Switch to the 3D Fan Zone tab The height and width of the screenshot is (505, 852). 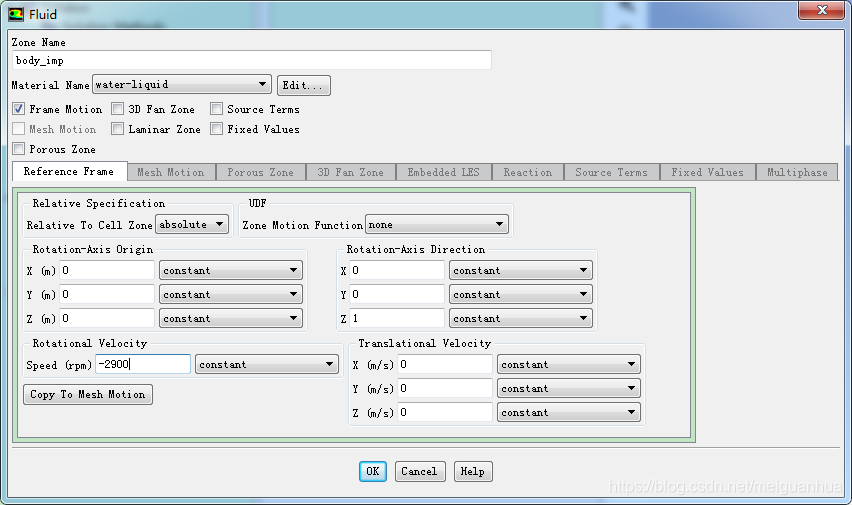(350, 172)
